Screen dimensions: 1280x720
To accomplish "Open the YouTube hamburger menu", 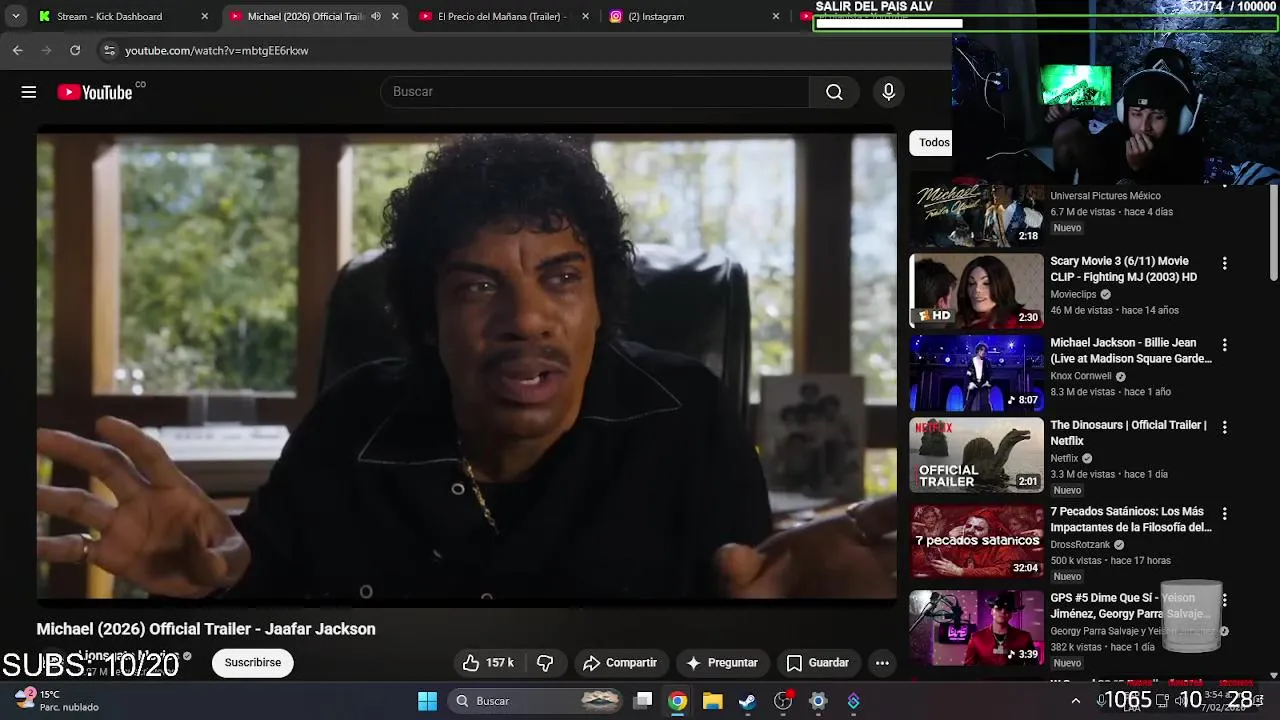I will click(29, 92).
